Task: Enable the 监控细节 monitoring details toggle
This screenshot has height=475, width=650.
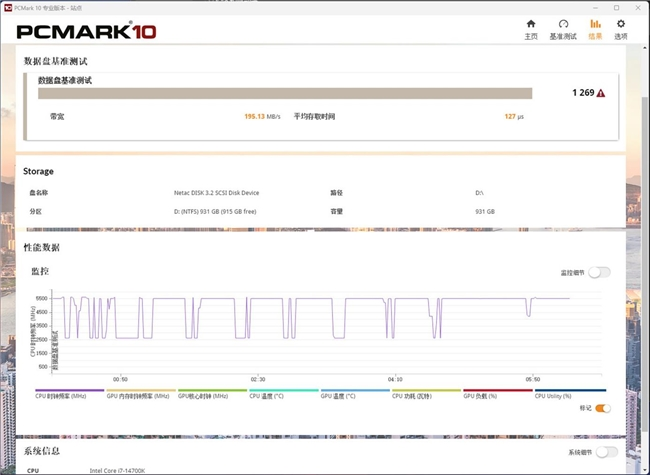Action: click(599, 272)
